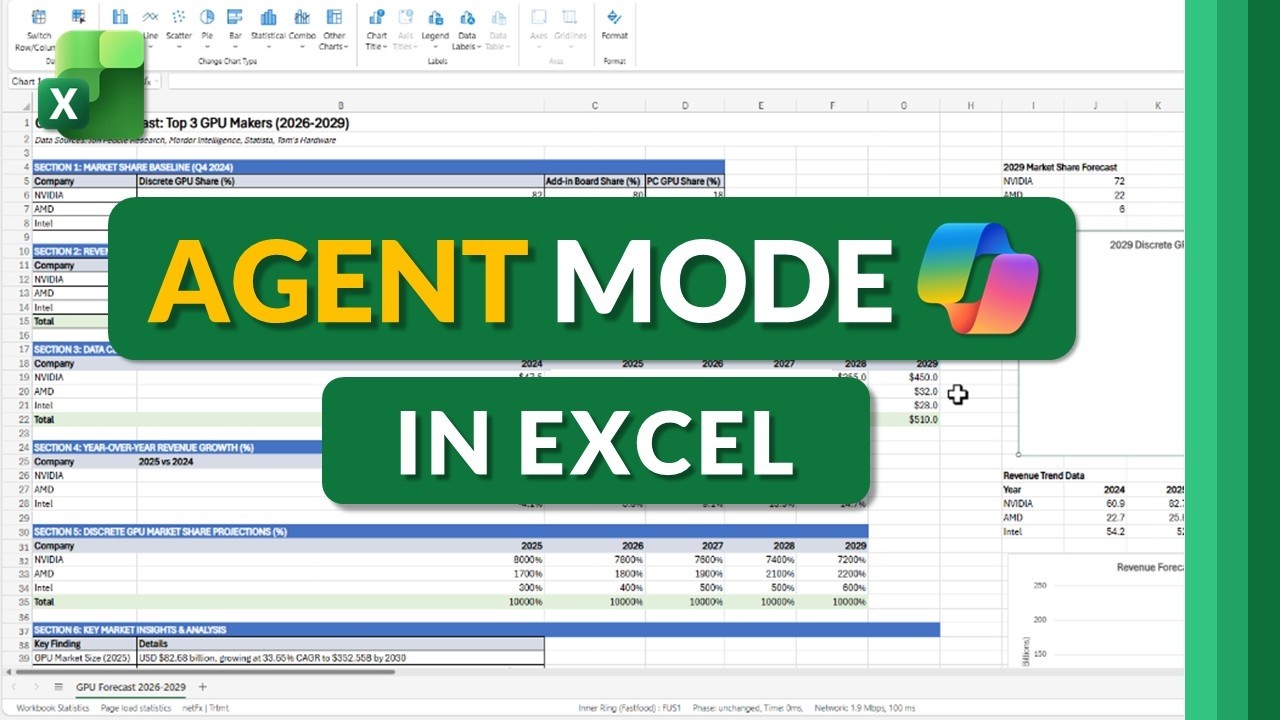Click the greyed Gridlines icon
The image size is (1280, 720).
pos(569,17)
